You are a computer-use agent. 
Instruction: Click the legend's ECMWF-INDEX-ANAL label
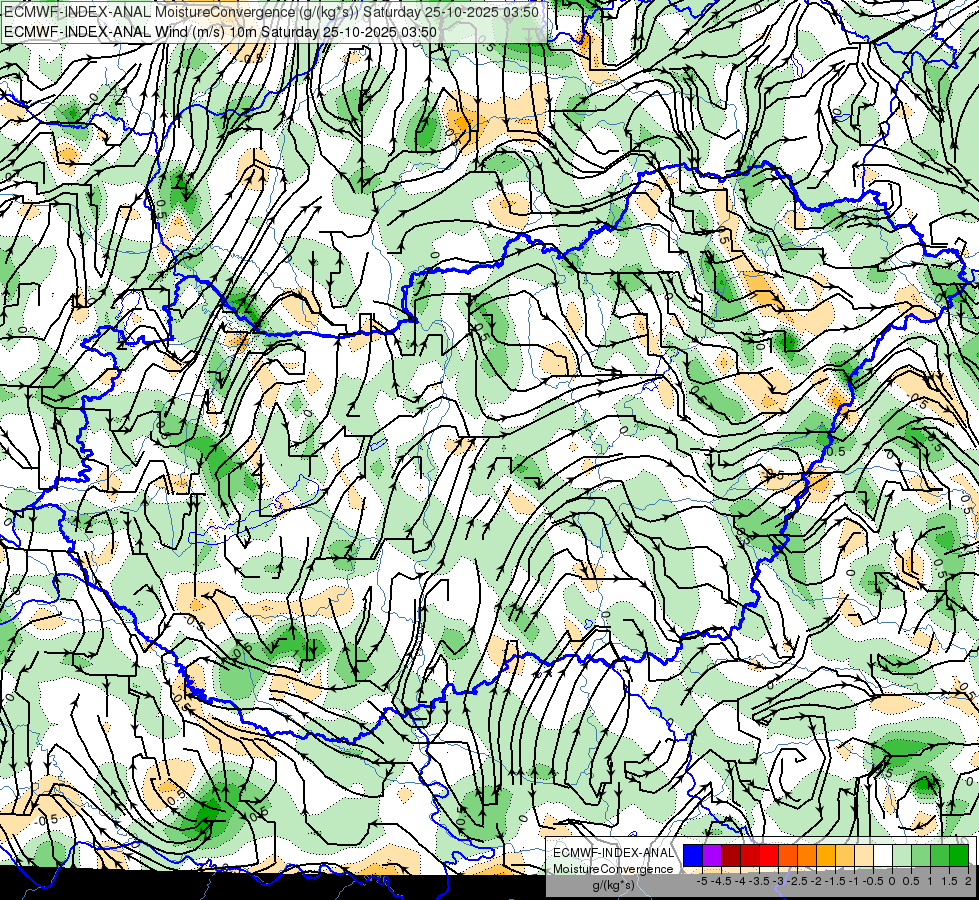tap(613, 853)
